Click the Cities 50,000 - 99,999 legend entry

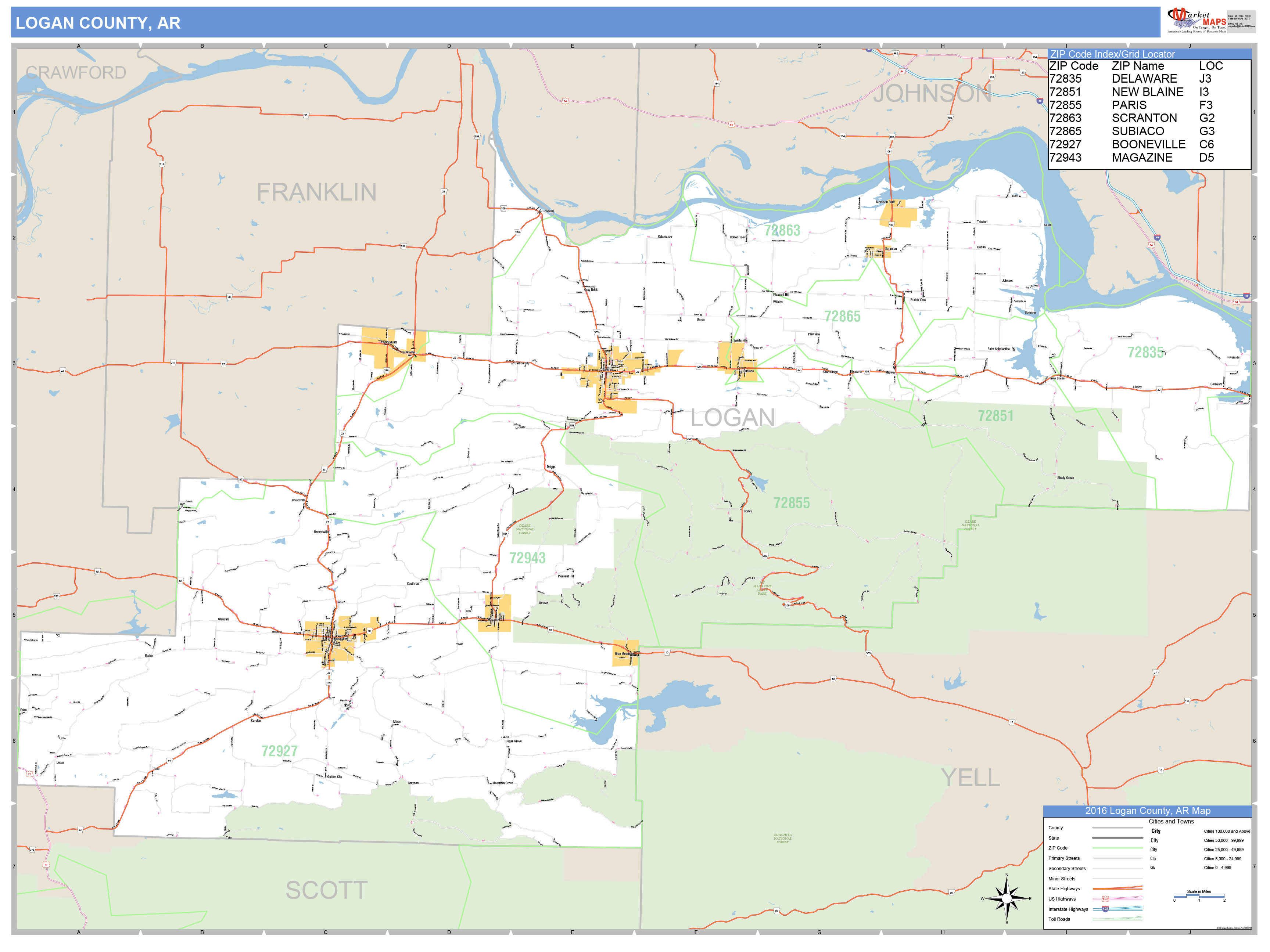coord(1223,840)
